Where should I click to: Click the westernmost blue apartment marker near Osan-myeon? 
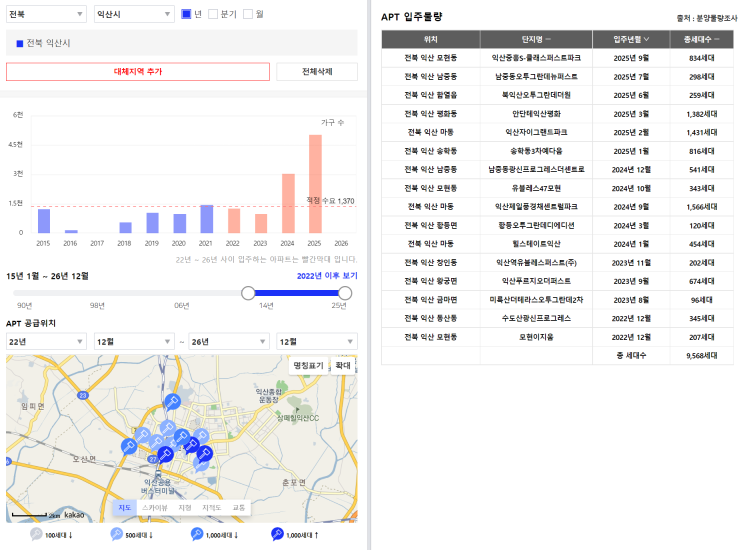(128, 446)
